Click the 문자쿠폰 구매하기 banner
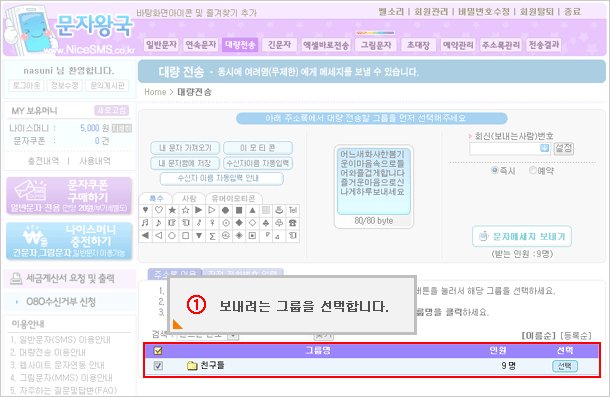Viewport: 610px width, 397px height. click(69, 196)
